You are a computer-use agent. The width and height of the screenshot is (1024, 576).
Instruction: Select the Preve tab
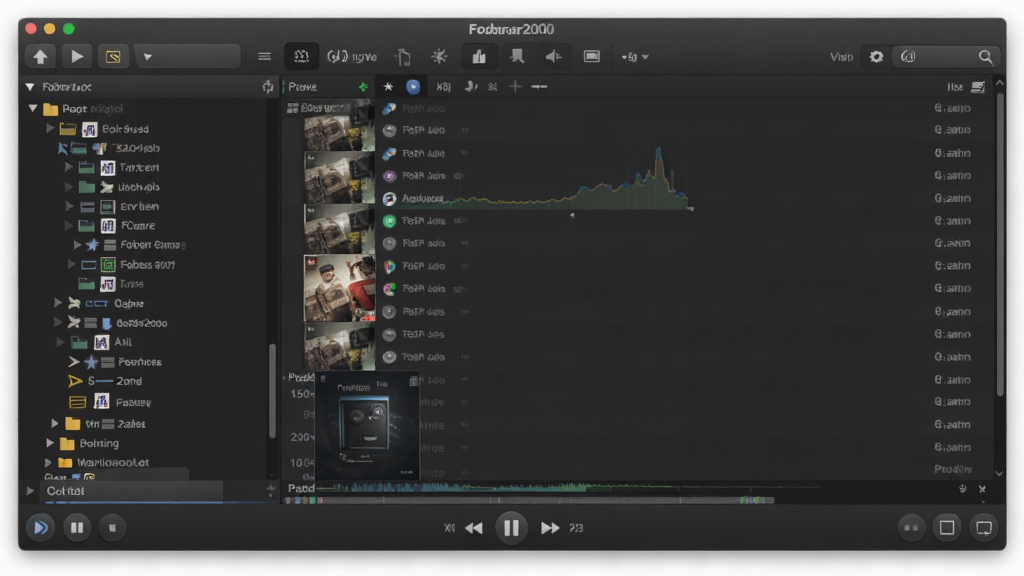tap(302, 87)
